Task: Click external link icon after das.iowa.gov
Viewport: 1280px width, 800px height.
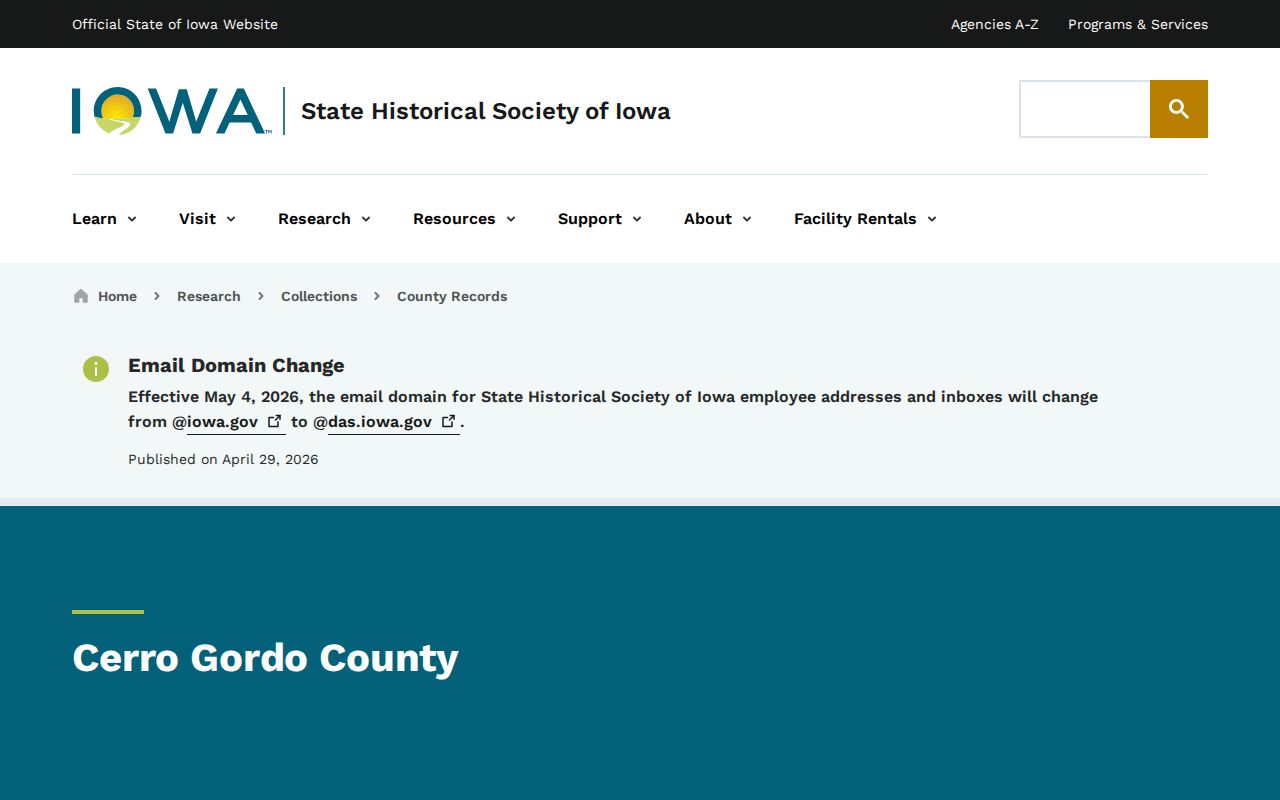Action: 449,421
